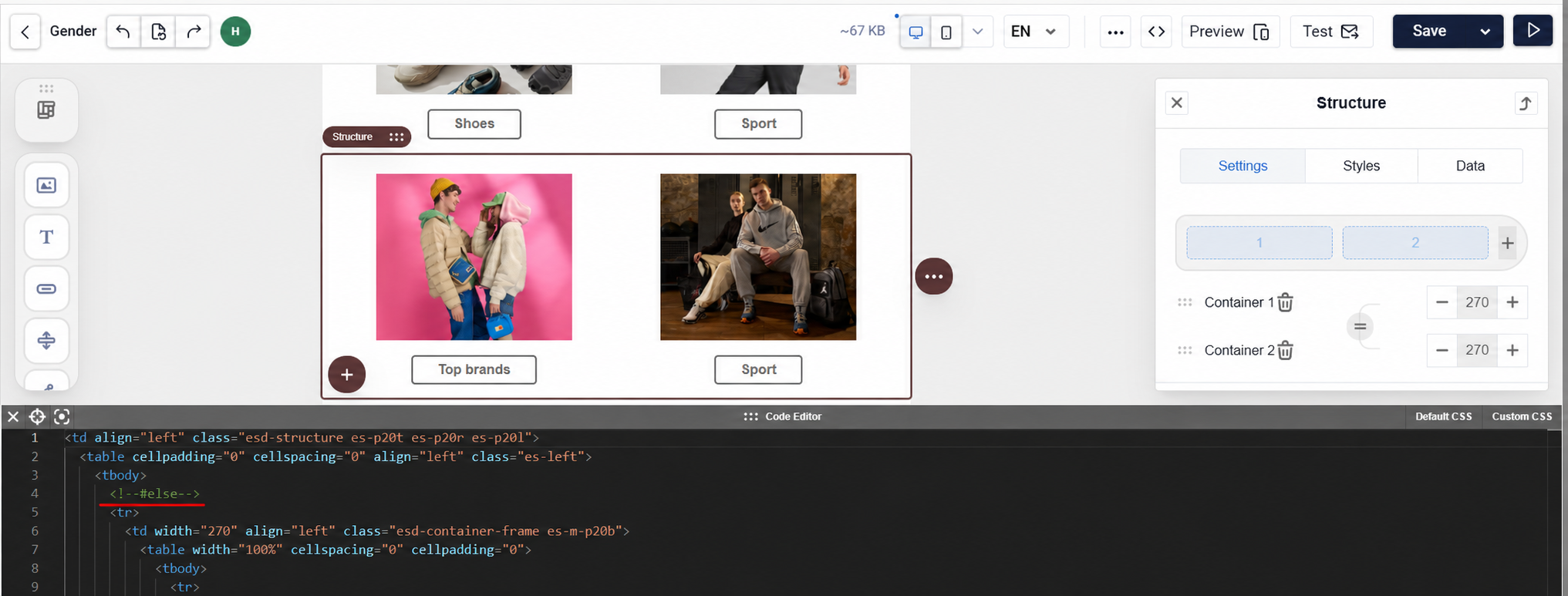The image size is (1568, 596).
Task: Delete Container 2 with the trash icon
Action: click(x=1285, y=350)
